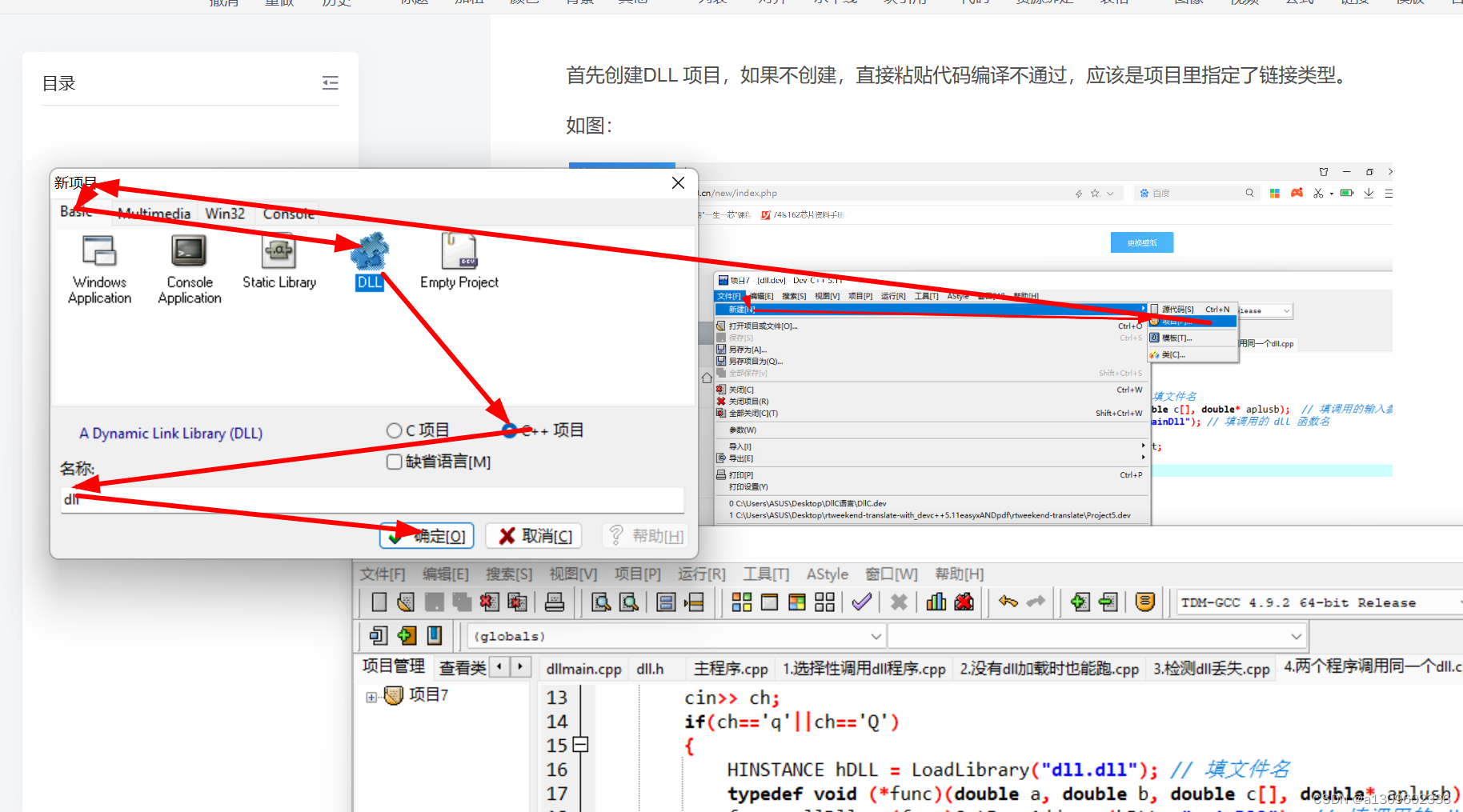
Task: Select the DLL project type icon
Action: click(x=369, y=252)
